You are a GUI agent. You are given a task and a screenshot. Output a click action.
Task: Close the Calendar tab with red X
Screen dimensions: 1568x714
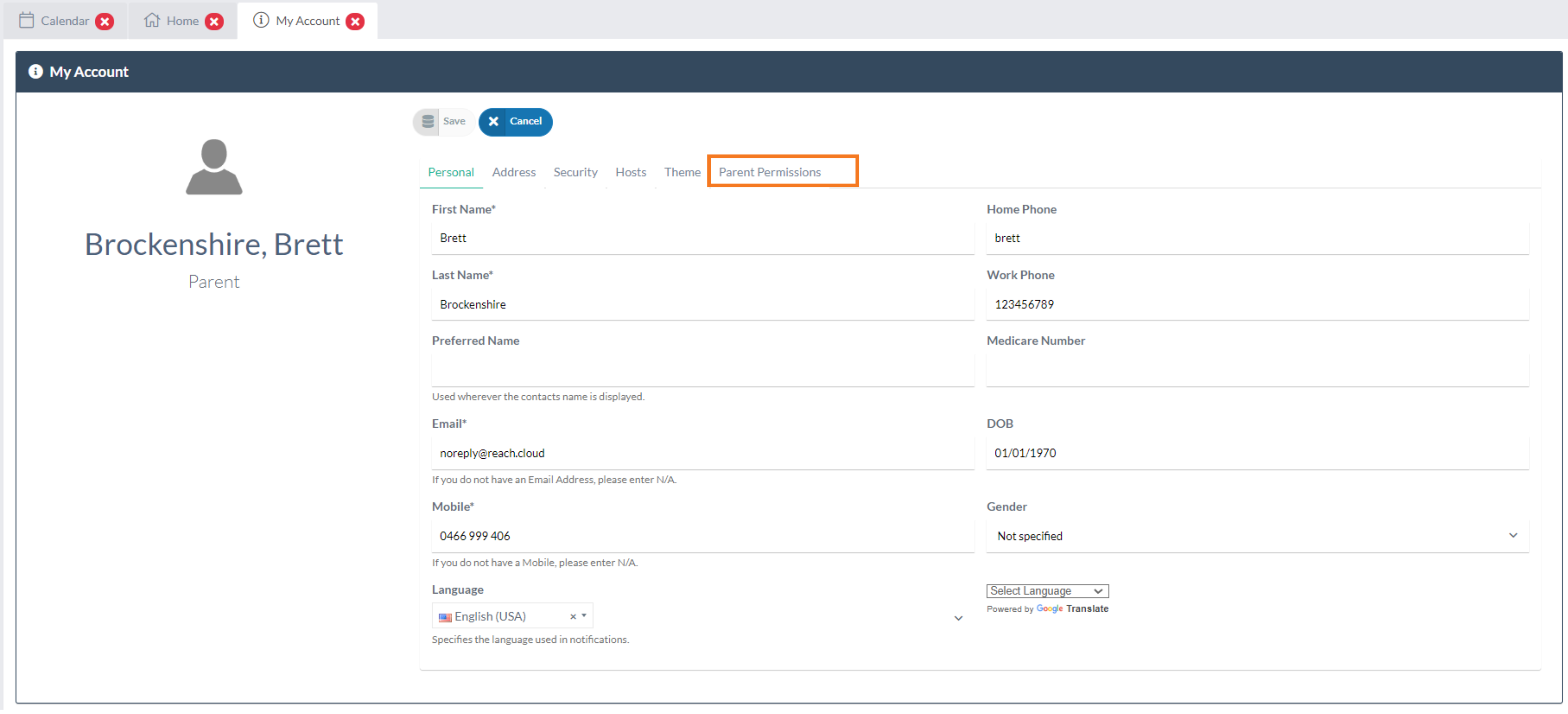[x=105, y=21]
